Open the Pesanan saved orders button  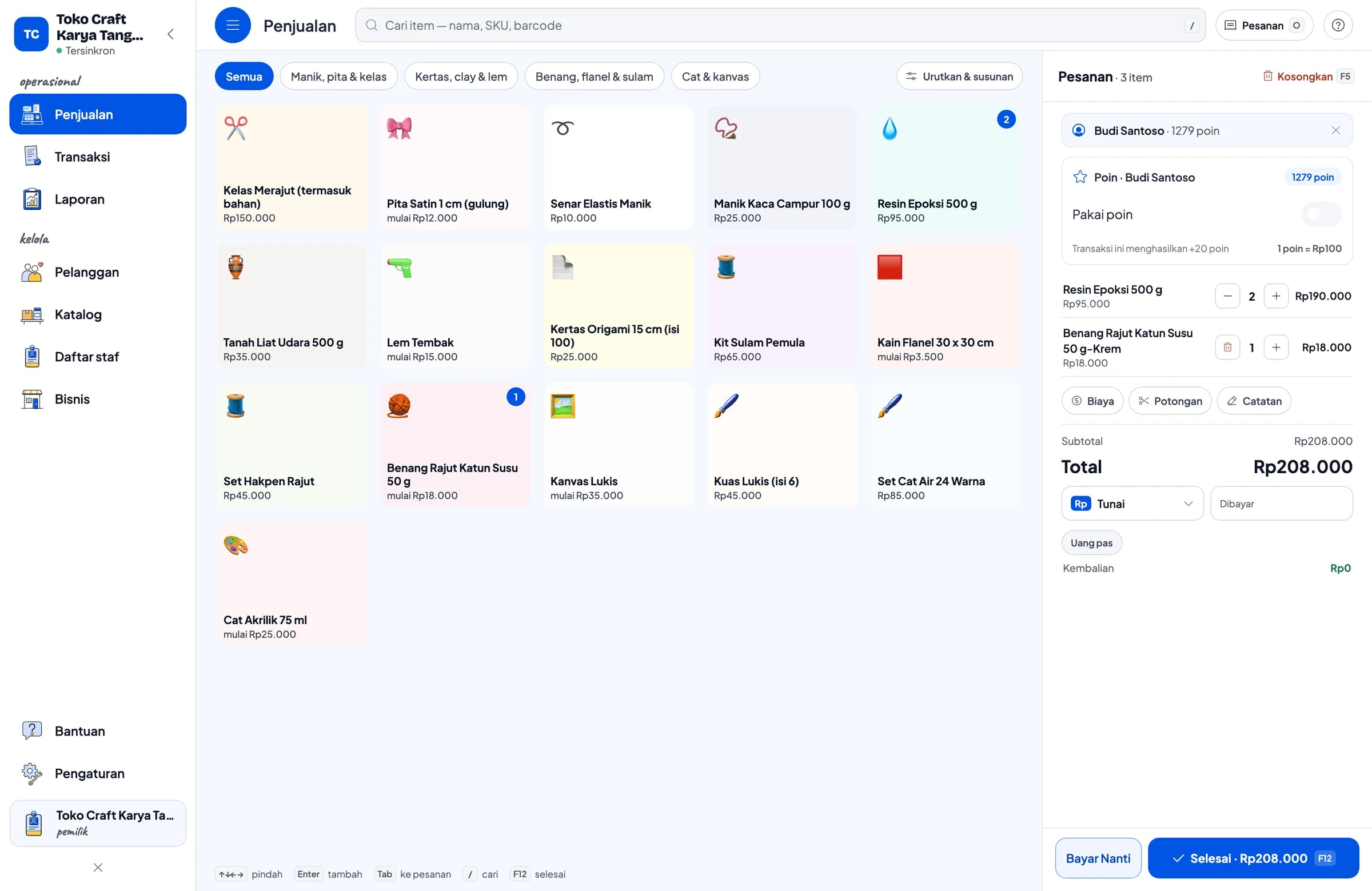[1264, 25]
